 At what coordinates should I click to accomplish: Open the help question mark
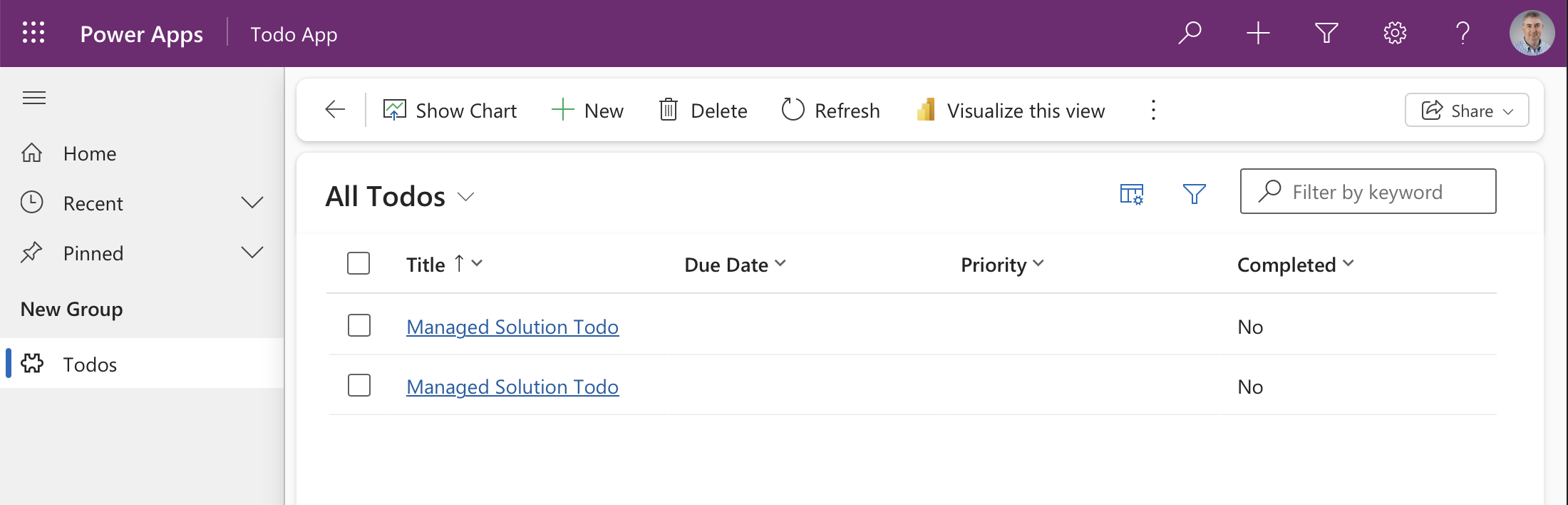tap(1463, 33)
